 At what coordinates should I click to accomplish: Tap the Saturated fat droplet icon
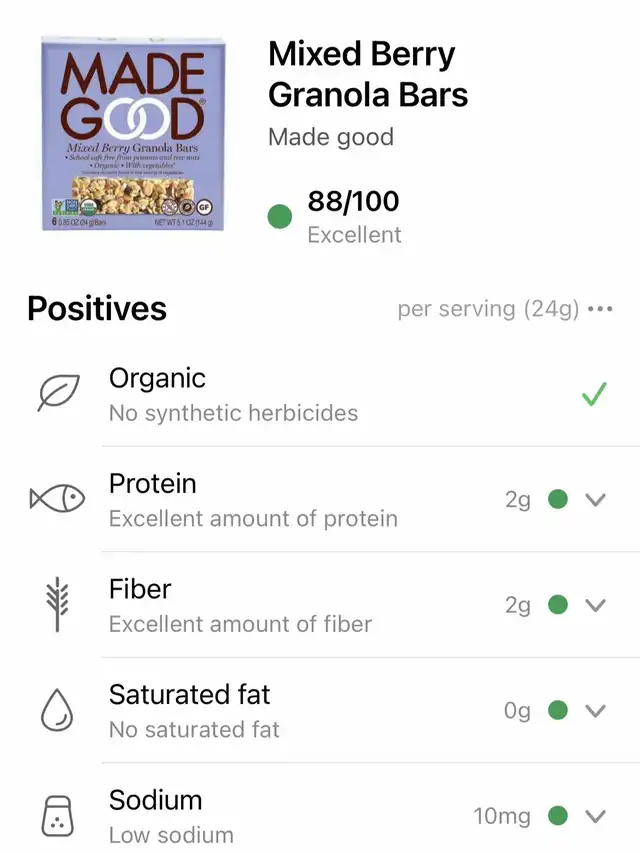tap(57, 710)
